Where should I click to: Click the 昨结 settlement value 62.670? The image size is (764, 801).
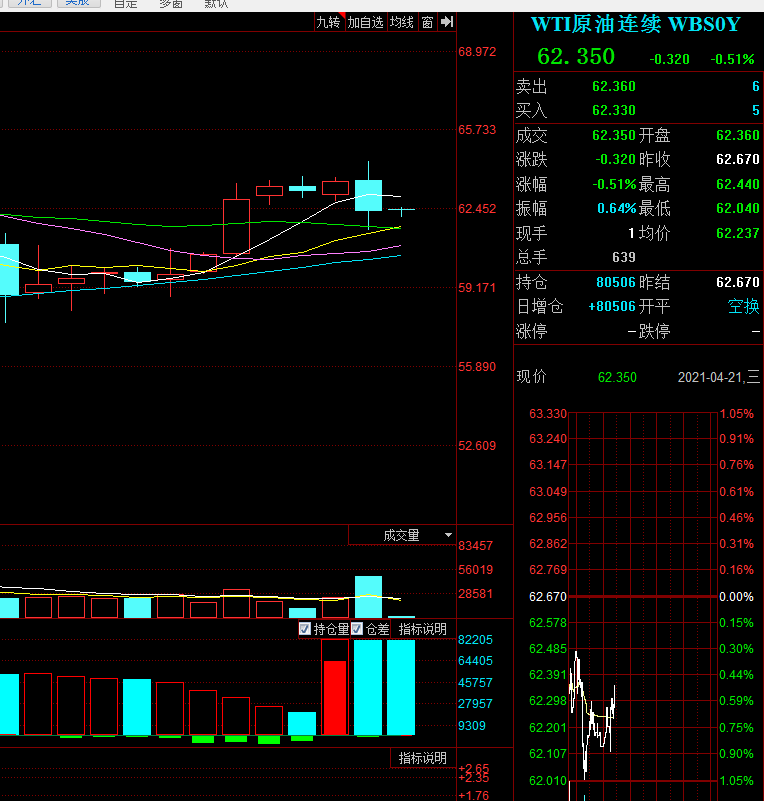pos(738,282)
